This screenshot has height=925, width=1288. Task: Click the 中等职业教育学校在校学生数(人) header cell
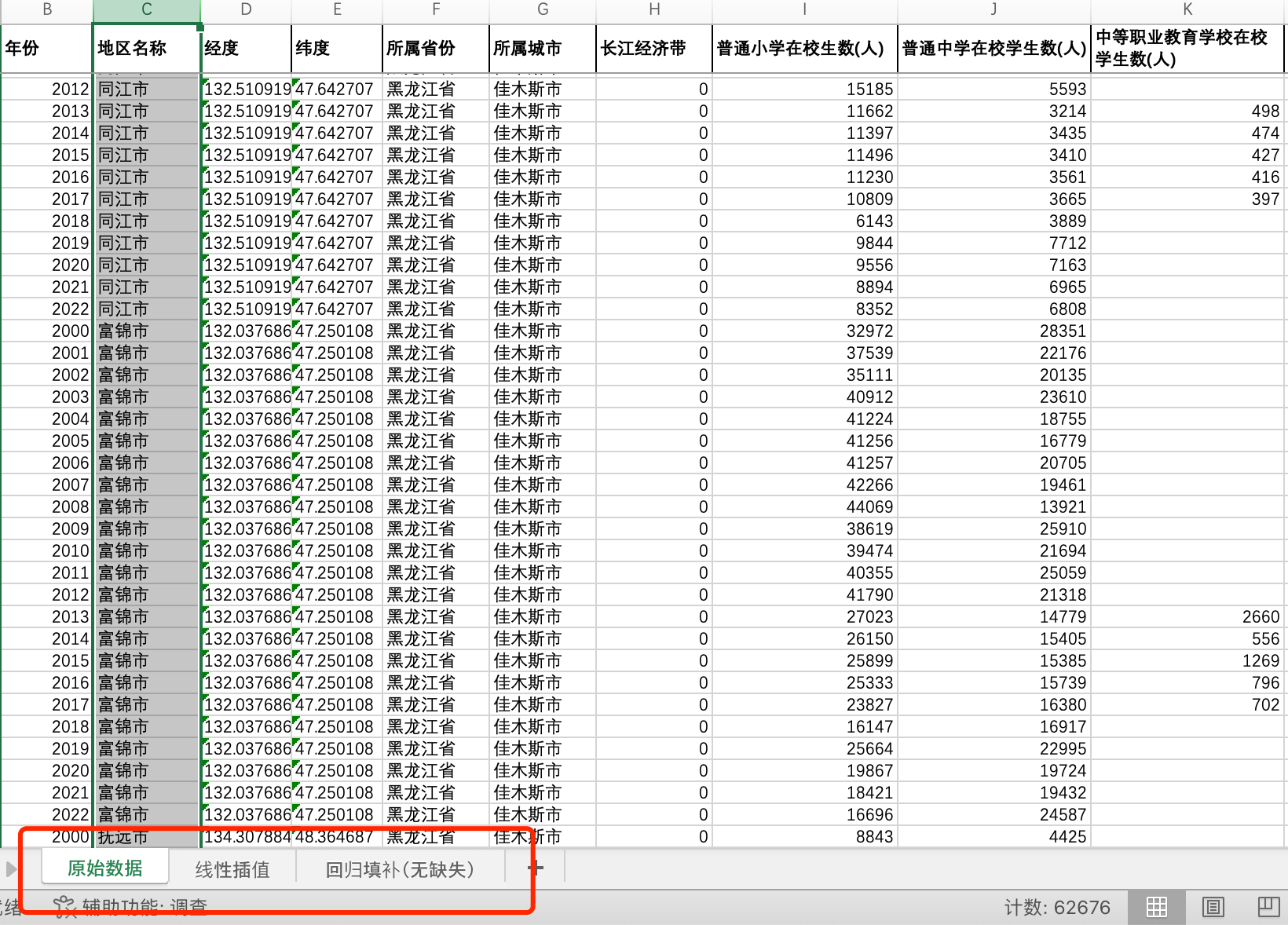click(1187, 49)
